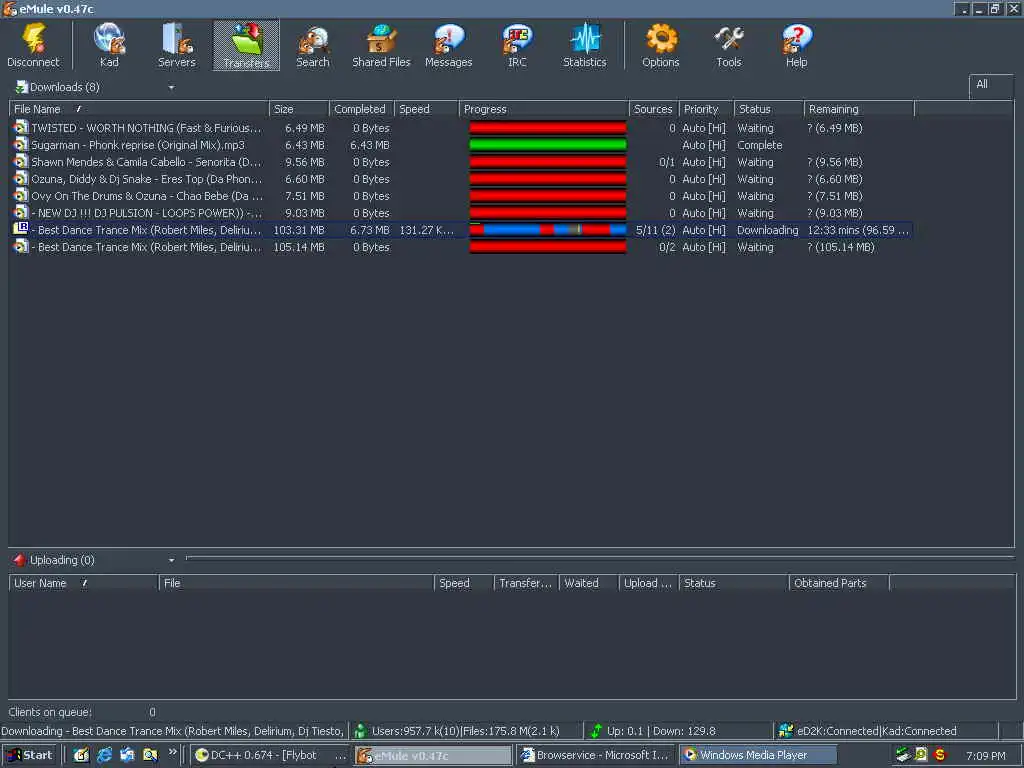Click the blue-red Trance Mix progress bar
Screen dimensions: 1024x768
[x=548, y=229]
